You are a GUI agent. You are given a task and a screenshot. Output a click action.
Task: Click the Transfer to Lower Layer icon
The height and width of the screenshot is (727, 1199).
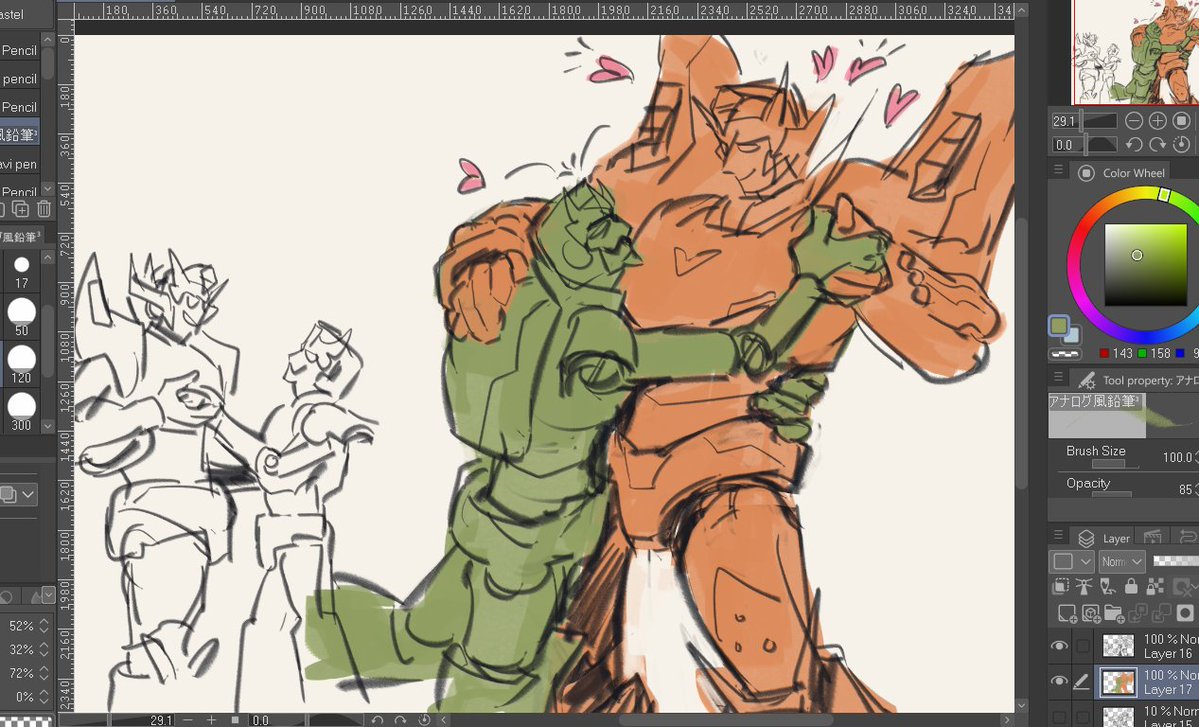coord(1138,613)
